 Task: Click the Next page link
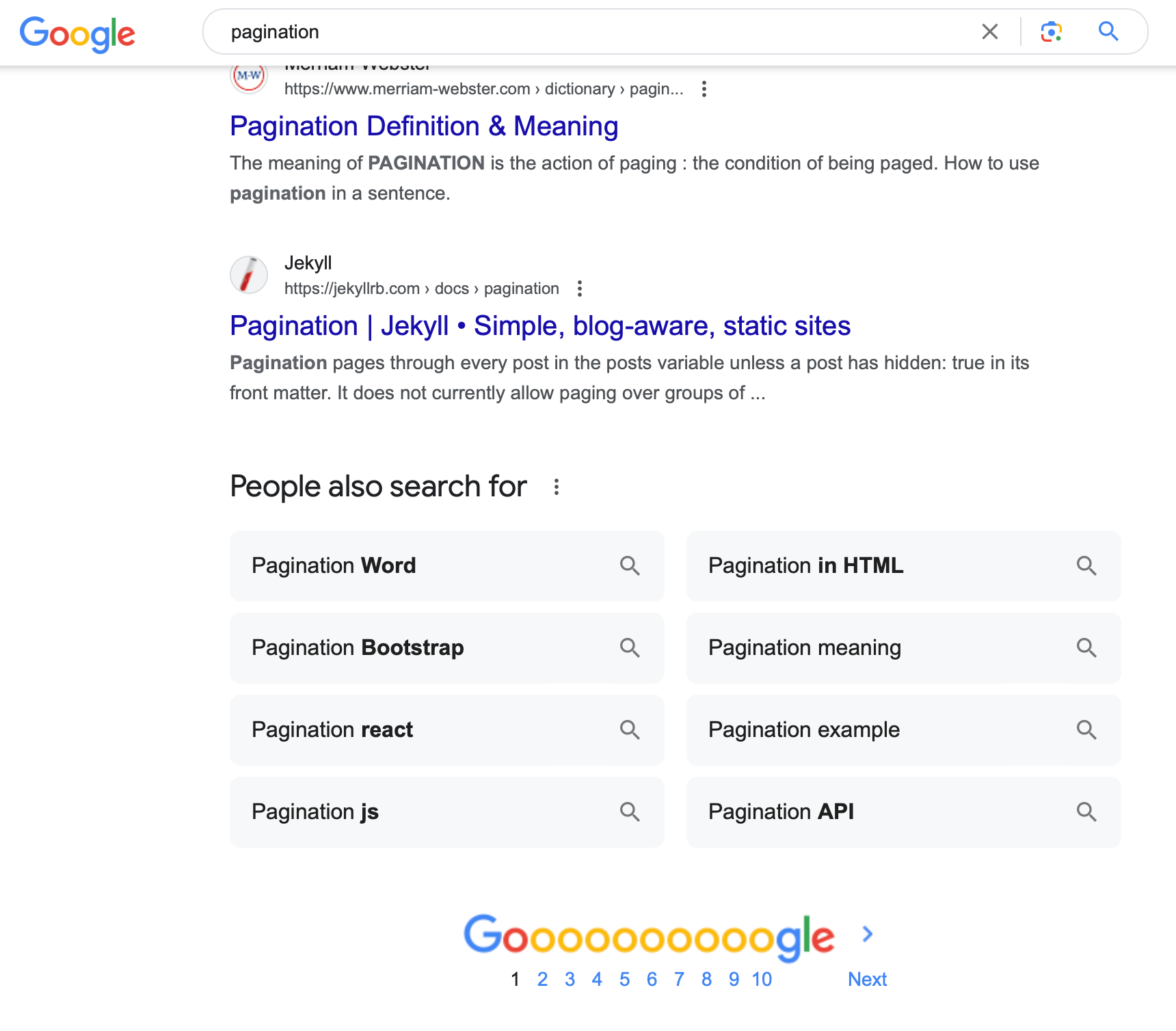coord(867,980)
